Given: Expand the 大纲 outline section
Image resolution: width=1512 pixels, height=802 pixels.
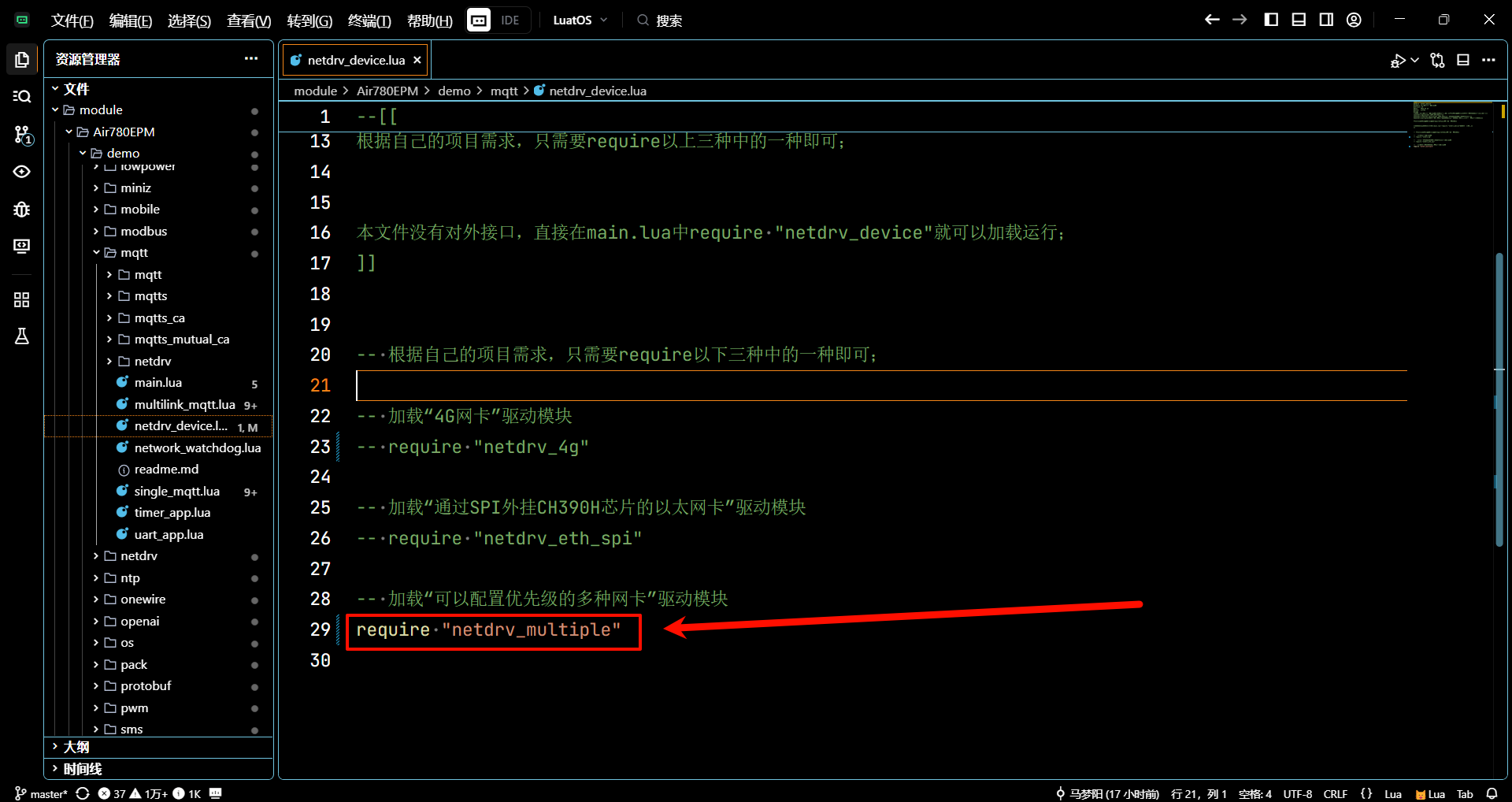Looking at the screenshot, I should (157, 747).
